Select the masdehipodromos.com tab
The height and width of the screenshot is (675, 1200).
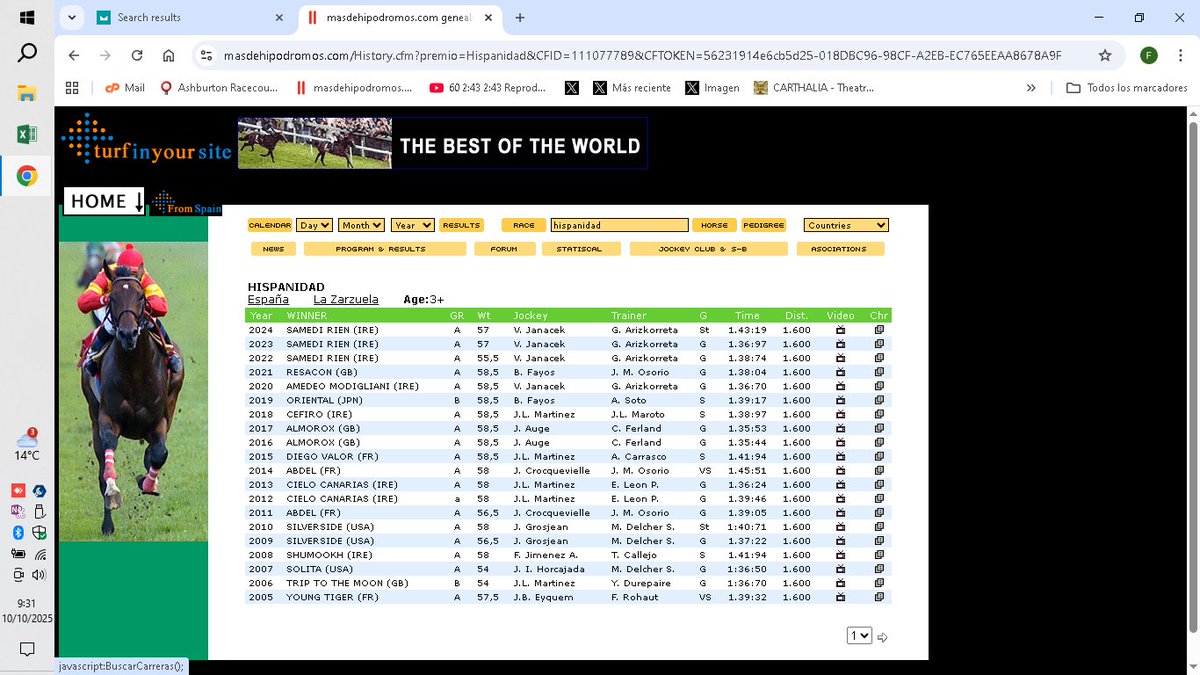click(400, 17)
